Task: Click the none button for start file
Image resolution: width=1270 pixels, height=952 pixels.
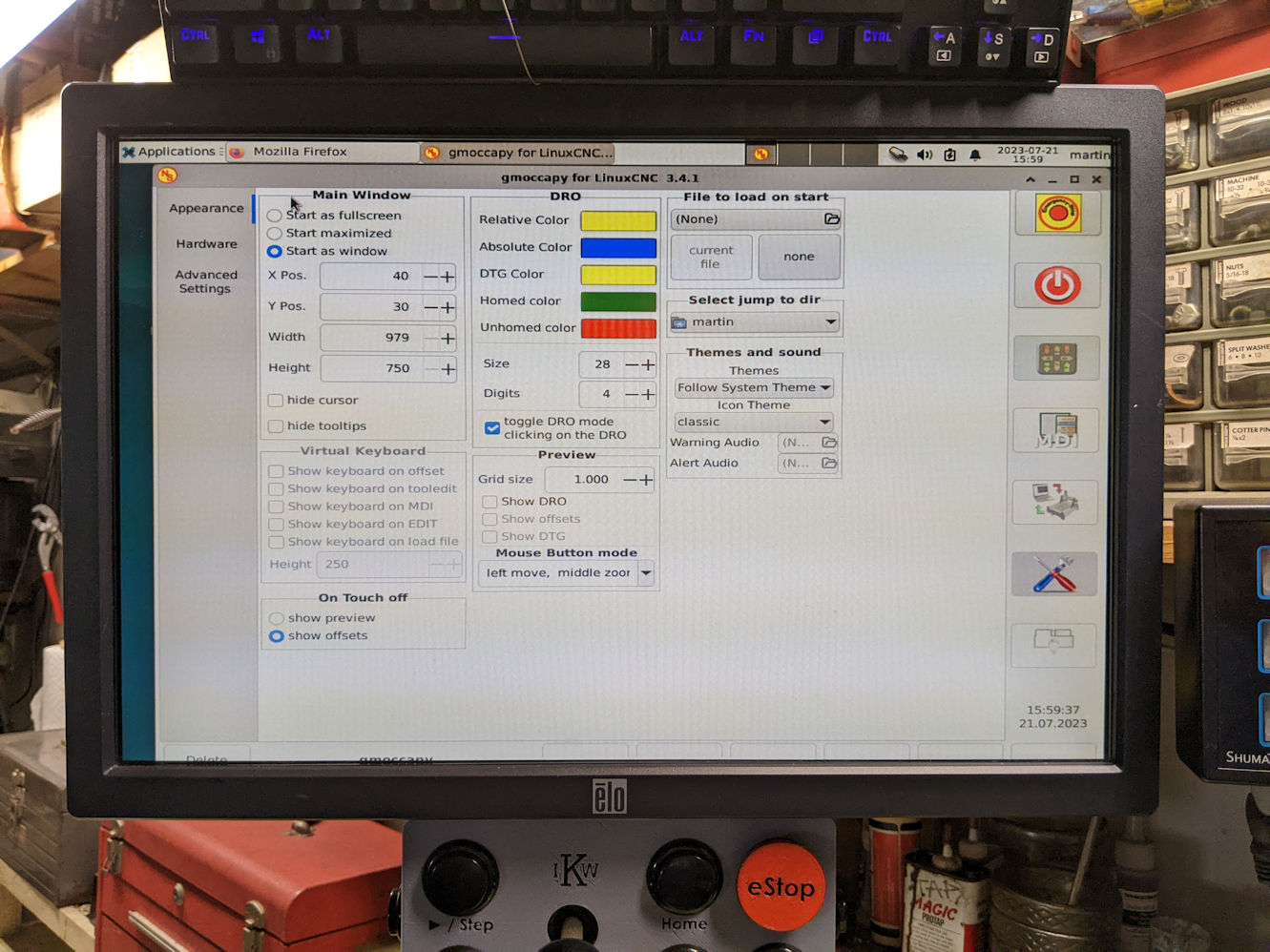Action: [x=799, y=257]
